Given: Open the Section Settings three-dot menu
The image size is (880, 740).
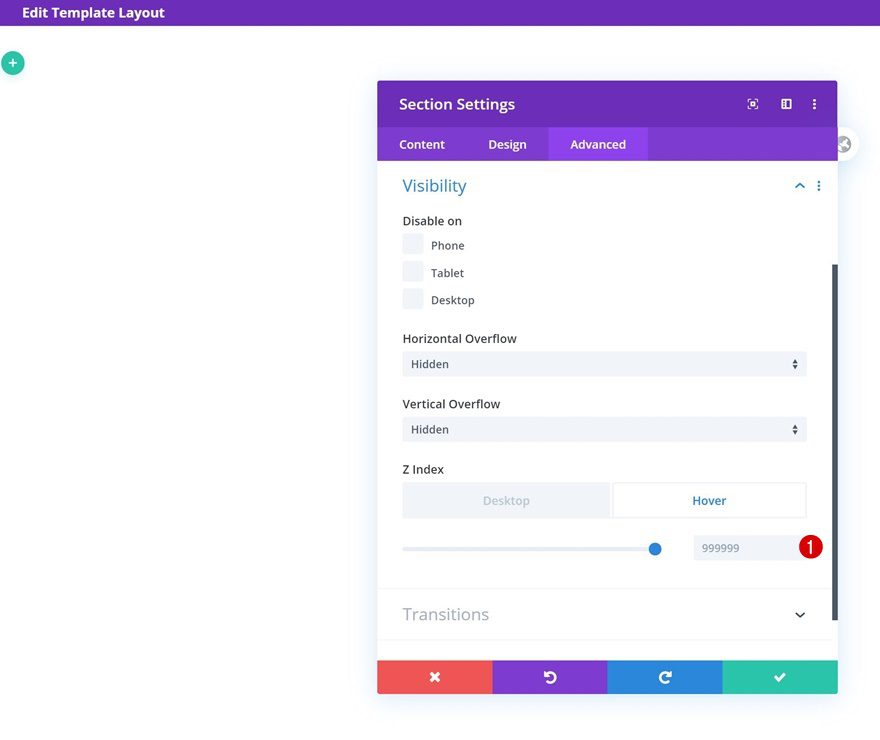Looking at the screenshot, I should (814, 104).
